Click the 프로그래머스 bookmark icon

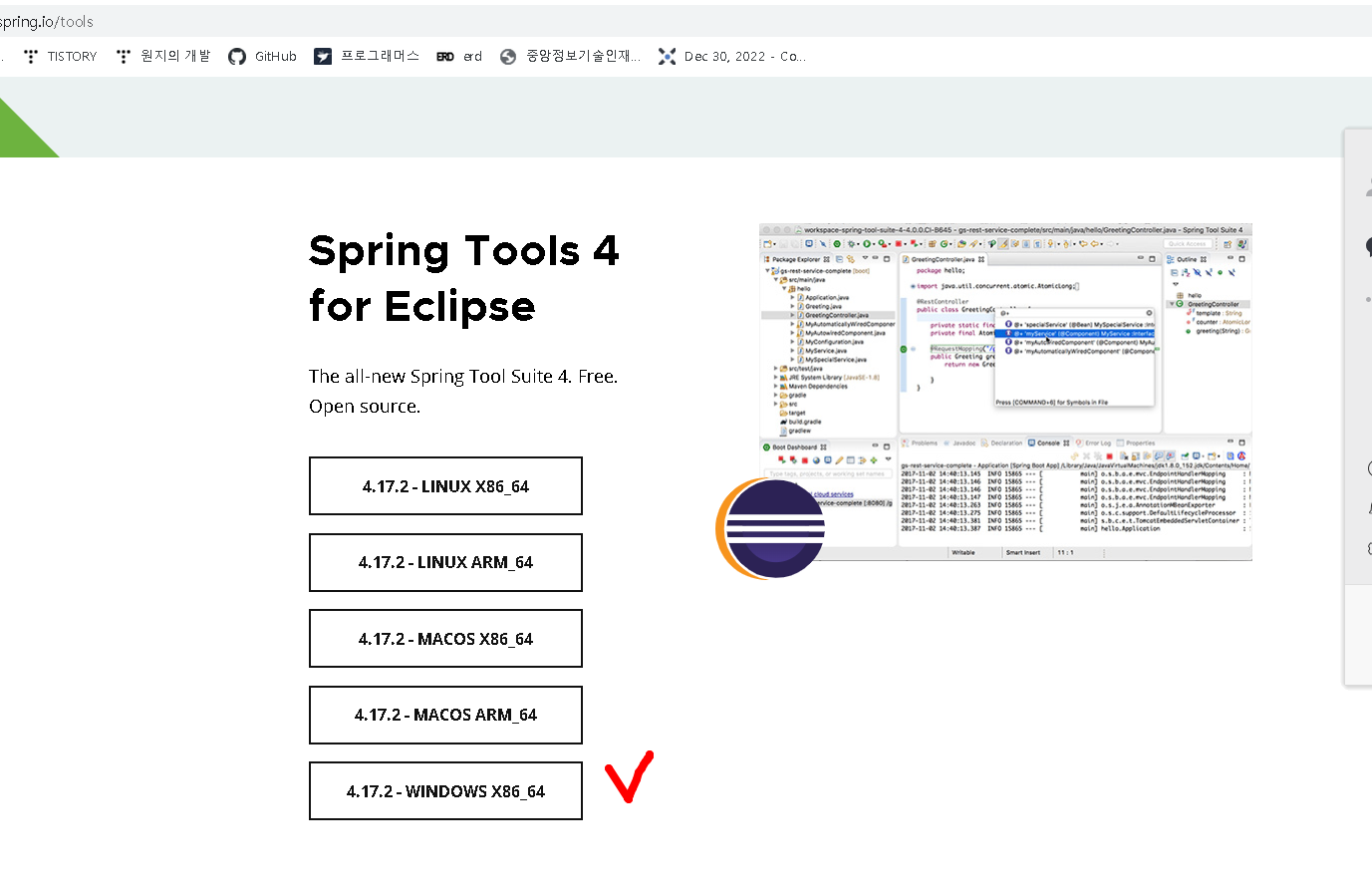coord(323,57)
